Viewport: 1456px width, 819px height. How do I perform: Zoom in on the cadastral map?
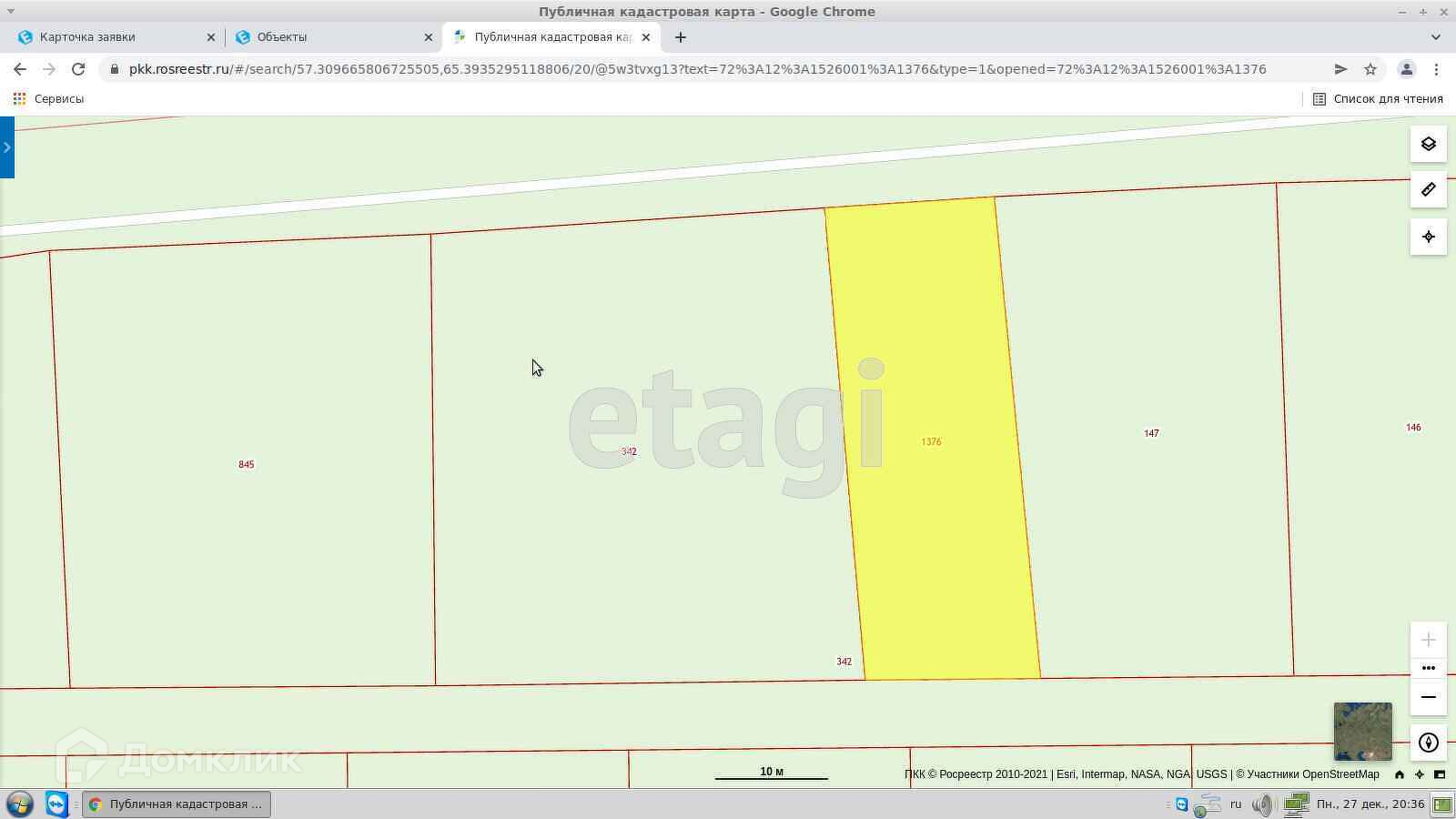[1428, 640]
